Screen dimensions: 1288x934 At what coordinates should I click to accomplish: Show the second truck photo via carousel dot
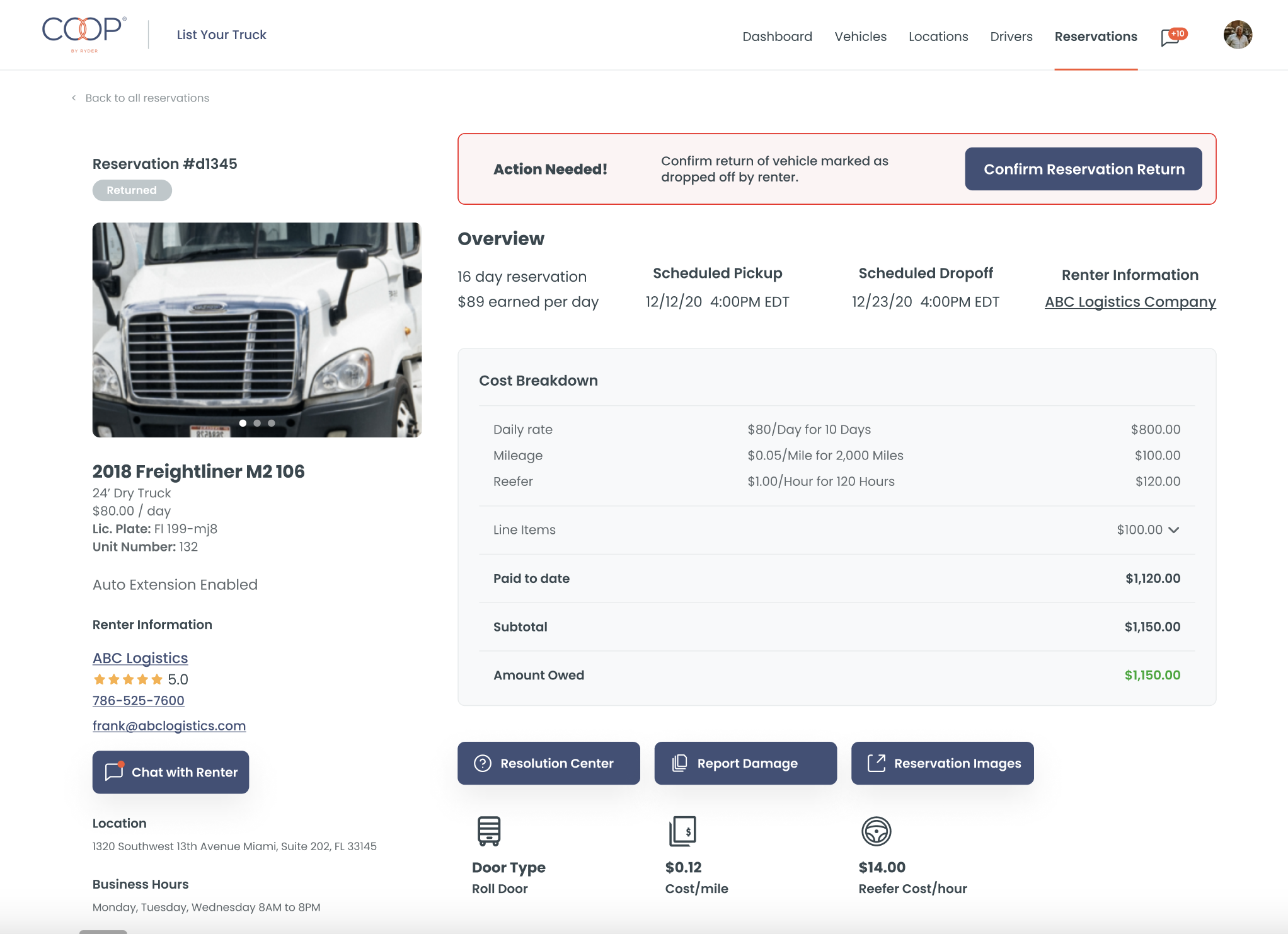[x=257, y=423]
